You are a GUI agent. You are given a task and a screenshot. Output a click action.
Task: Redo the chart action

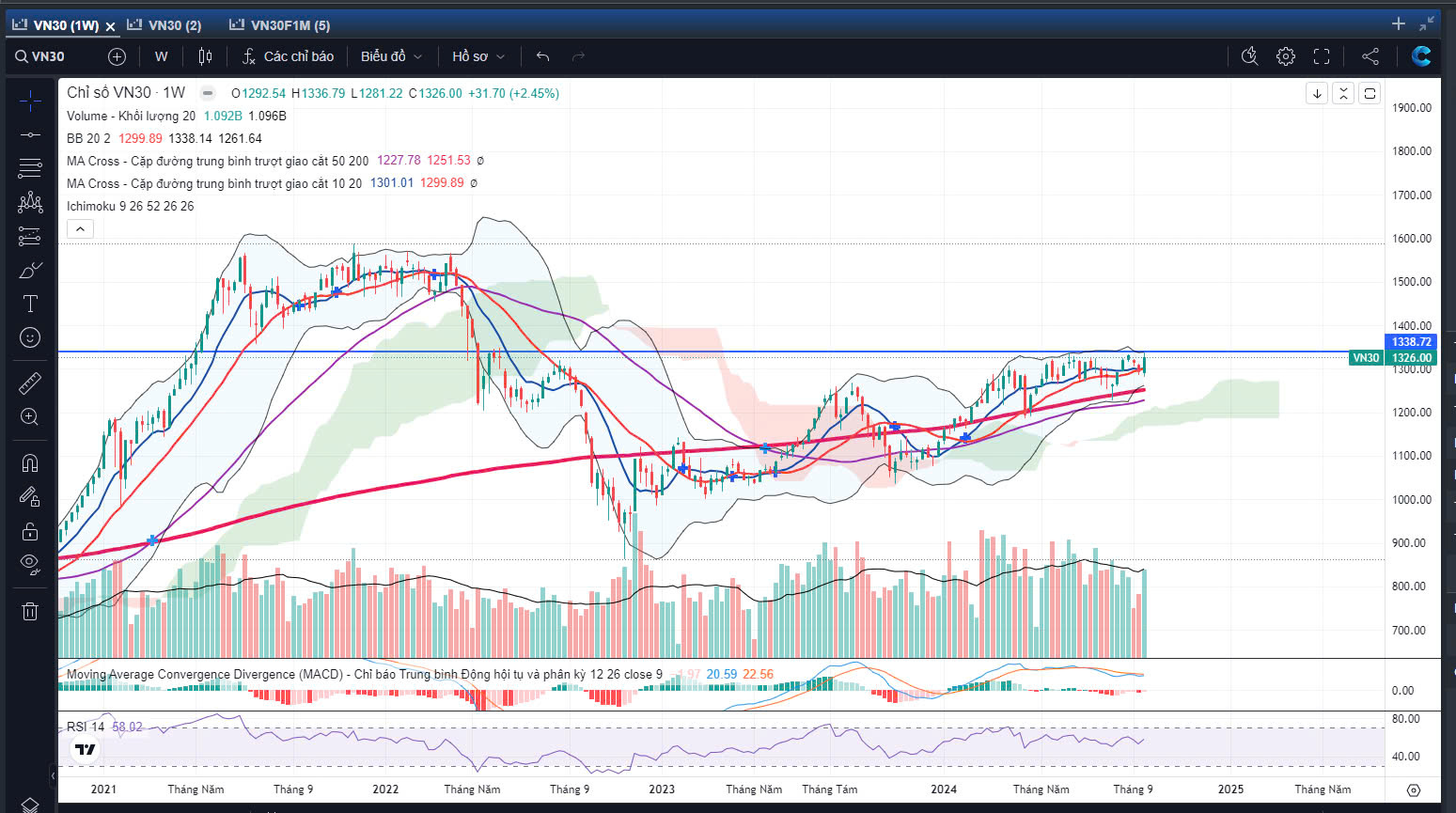point(578,56)
